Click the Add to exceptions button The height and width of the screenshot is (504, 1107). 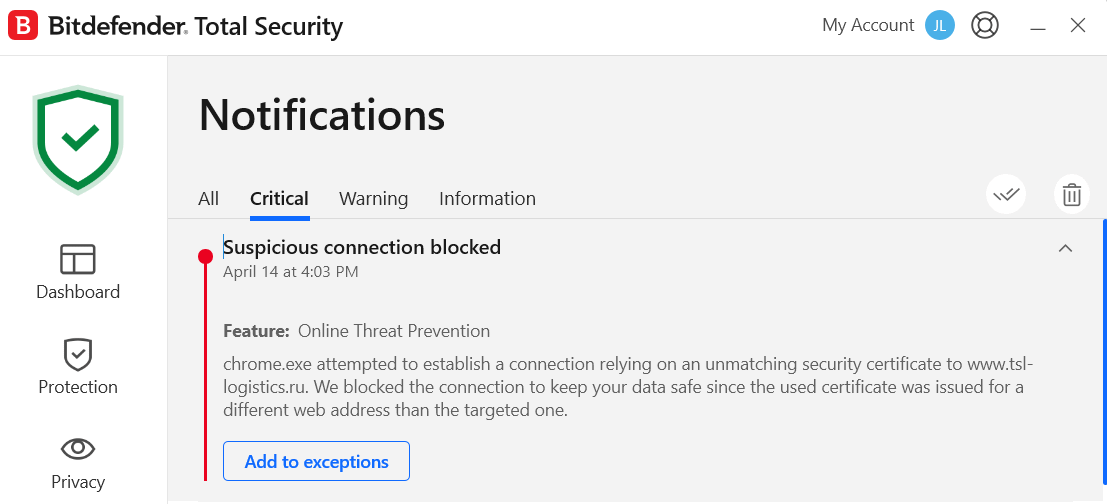pyautogui.click(x=316, y=461)
